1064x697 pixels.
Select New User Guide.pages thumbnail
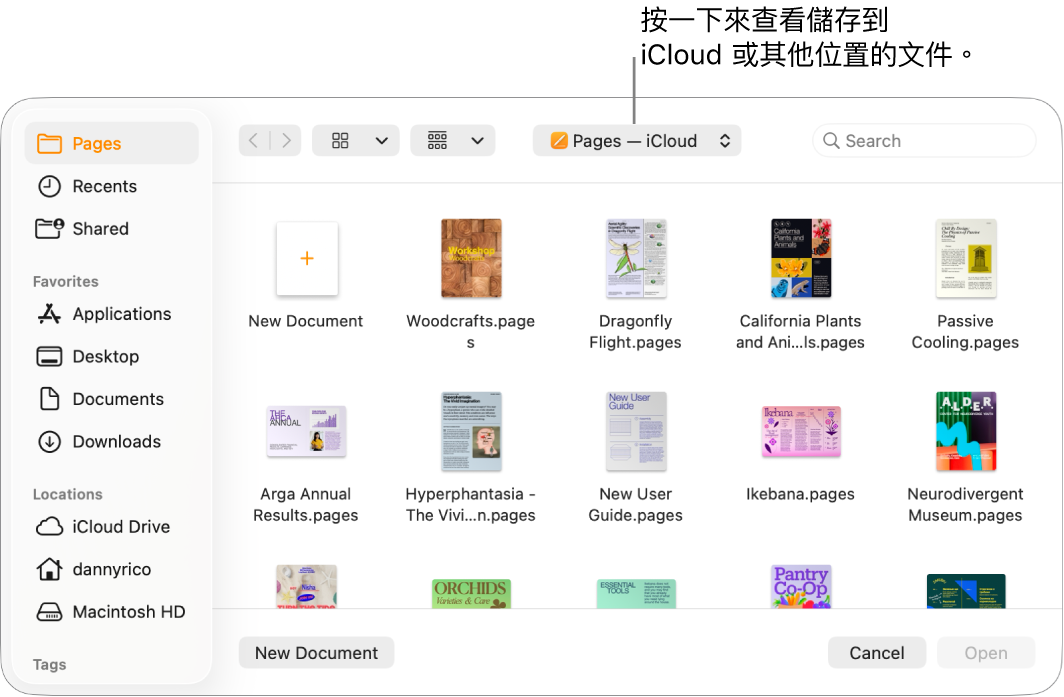[x=636, y=432]
